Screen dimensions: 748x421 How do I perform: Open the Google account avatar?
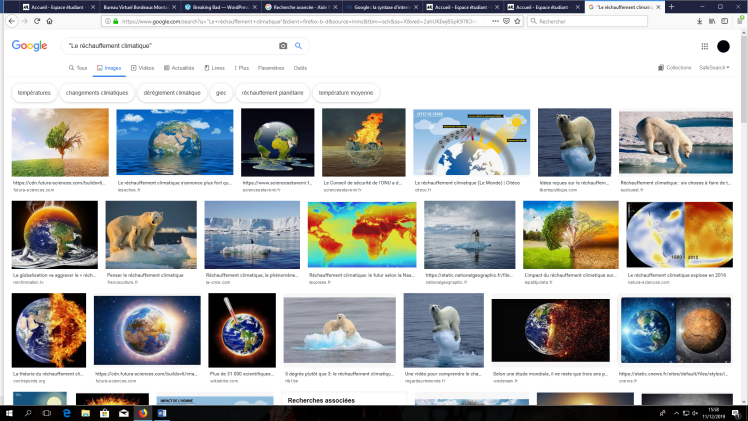click(724, 46)
